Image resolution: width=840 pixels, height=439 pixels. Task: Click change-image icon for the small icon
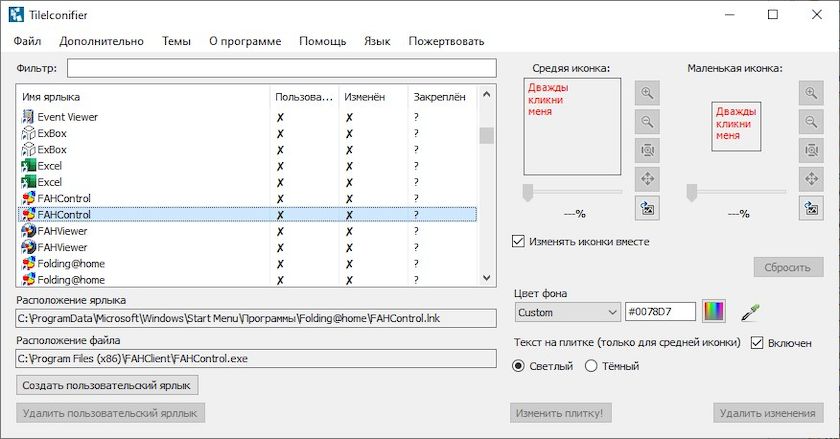[811, 208]
